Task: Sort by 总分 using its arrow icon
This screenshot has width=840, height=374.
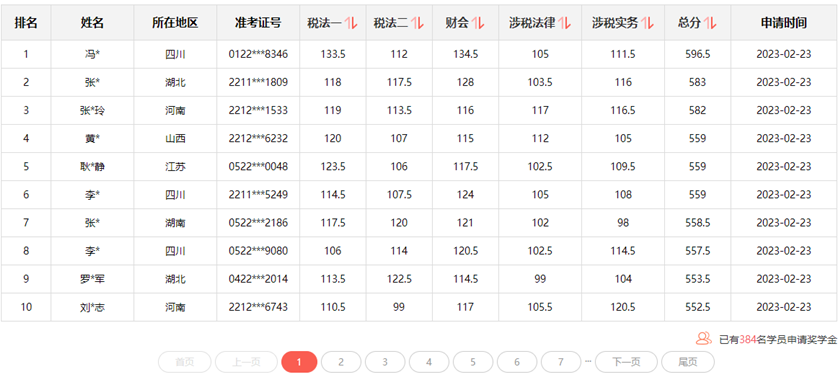Action: click(x=710, y=23)
